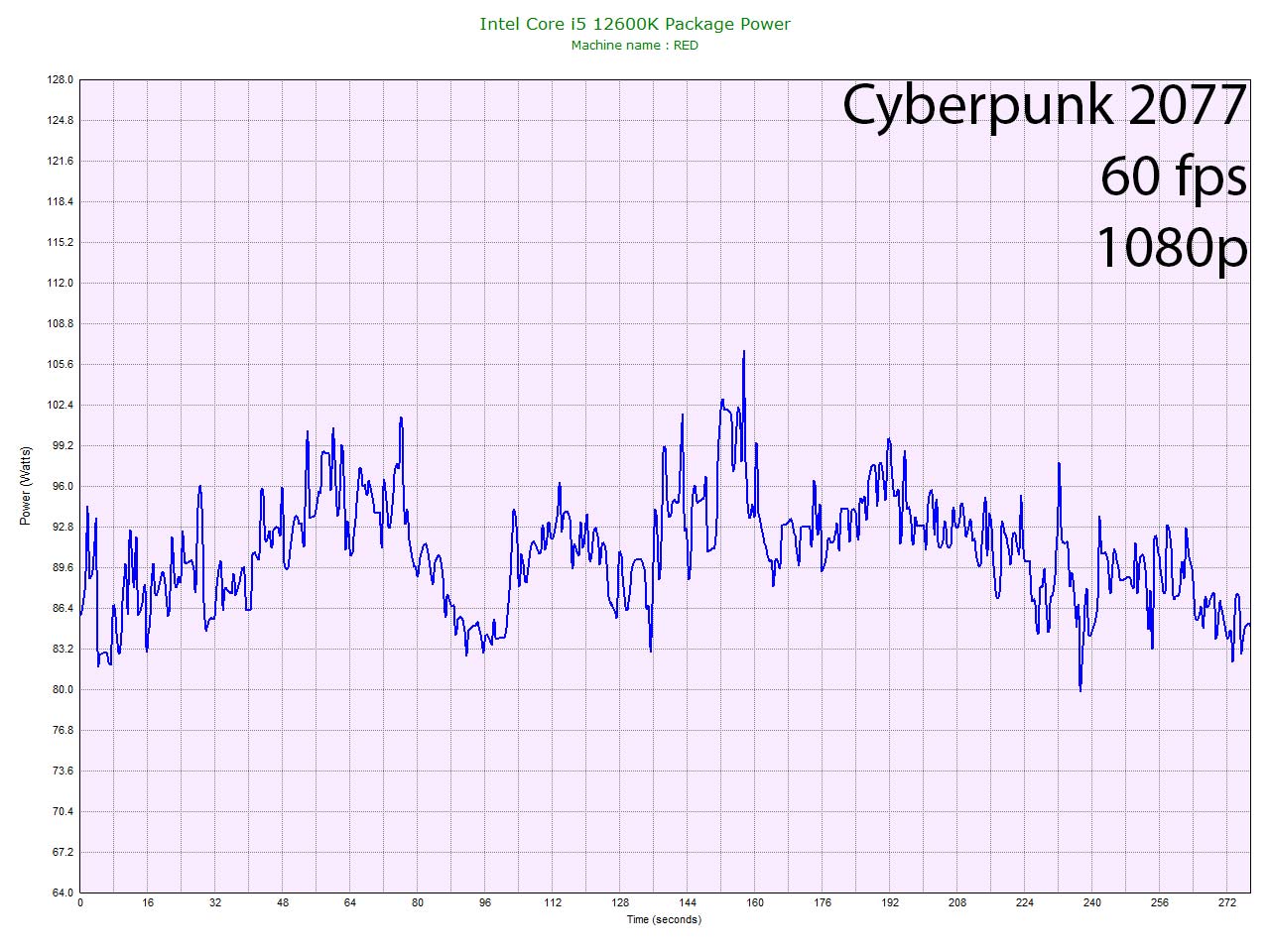Select the 96 second tick on time axis
Viewport: 1270px width, 952px height.
pos(485,903)
